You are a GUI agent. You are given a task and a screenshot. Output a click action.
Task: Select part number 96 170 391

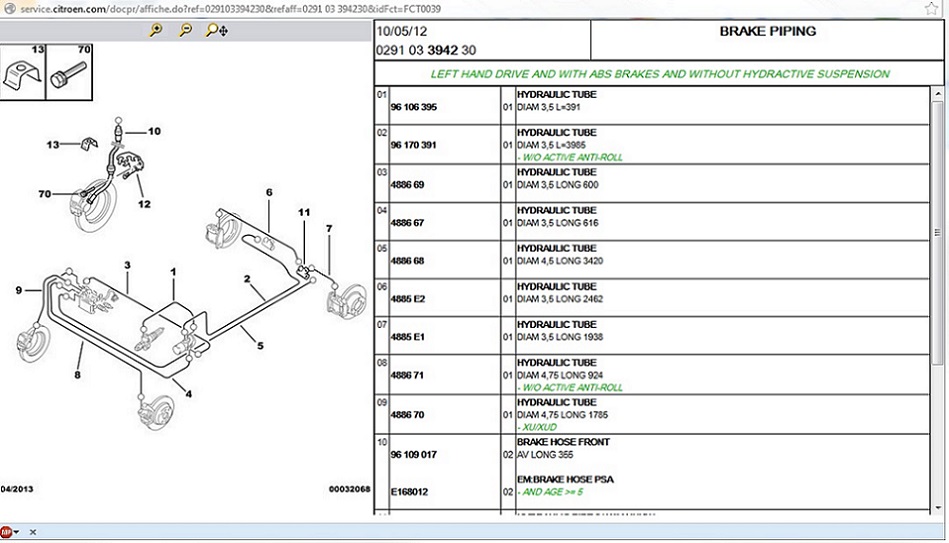[413, 145]
